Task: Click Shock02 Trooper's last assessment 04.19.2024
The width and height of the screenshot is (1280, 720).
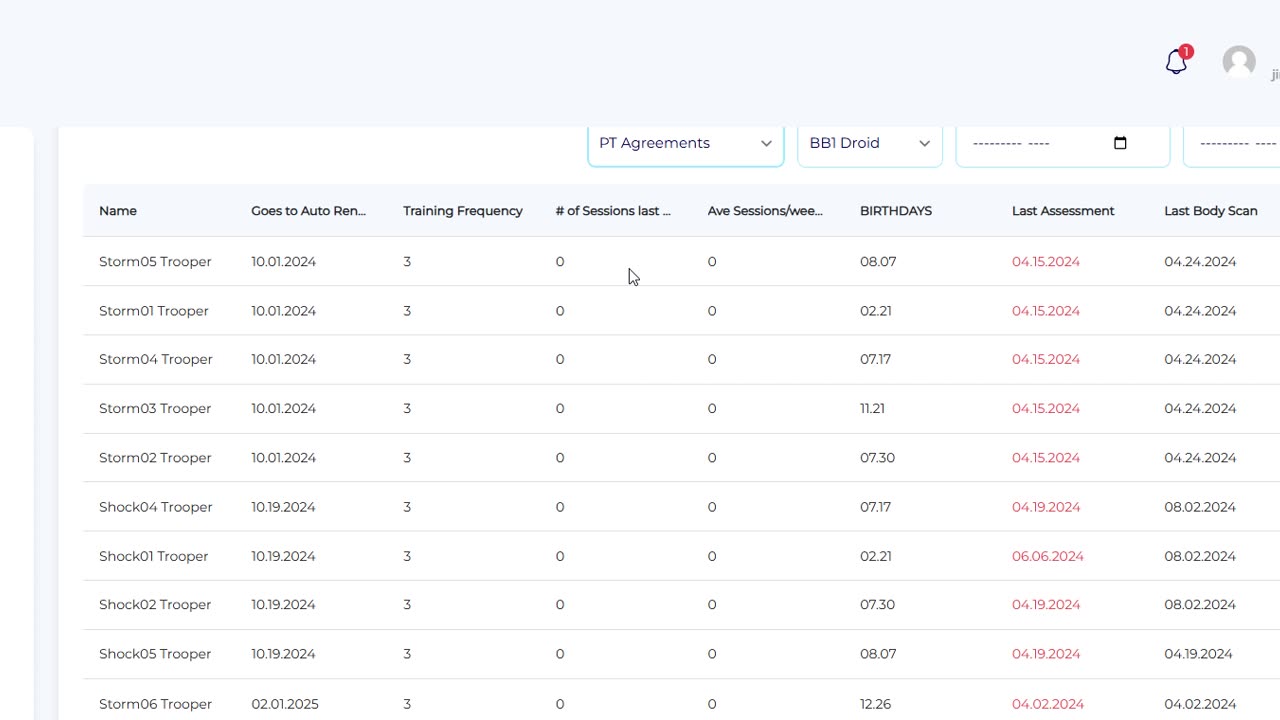Action: pyautogui.click(x=1046, y=605)
